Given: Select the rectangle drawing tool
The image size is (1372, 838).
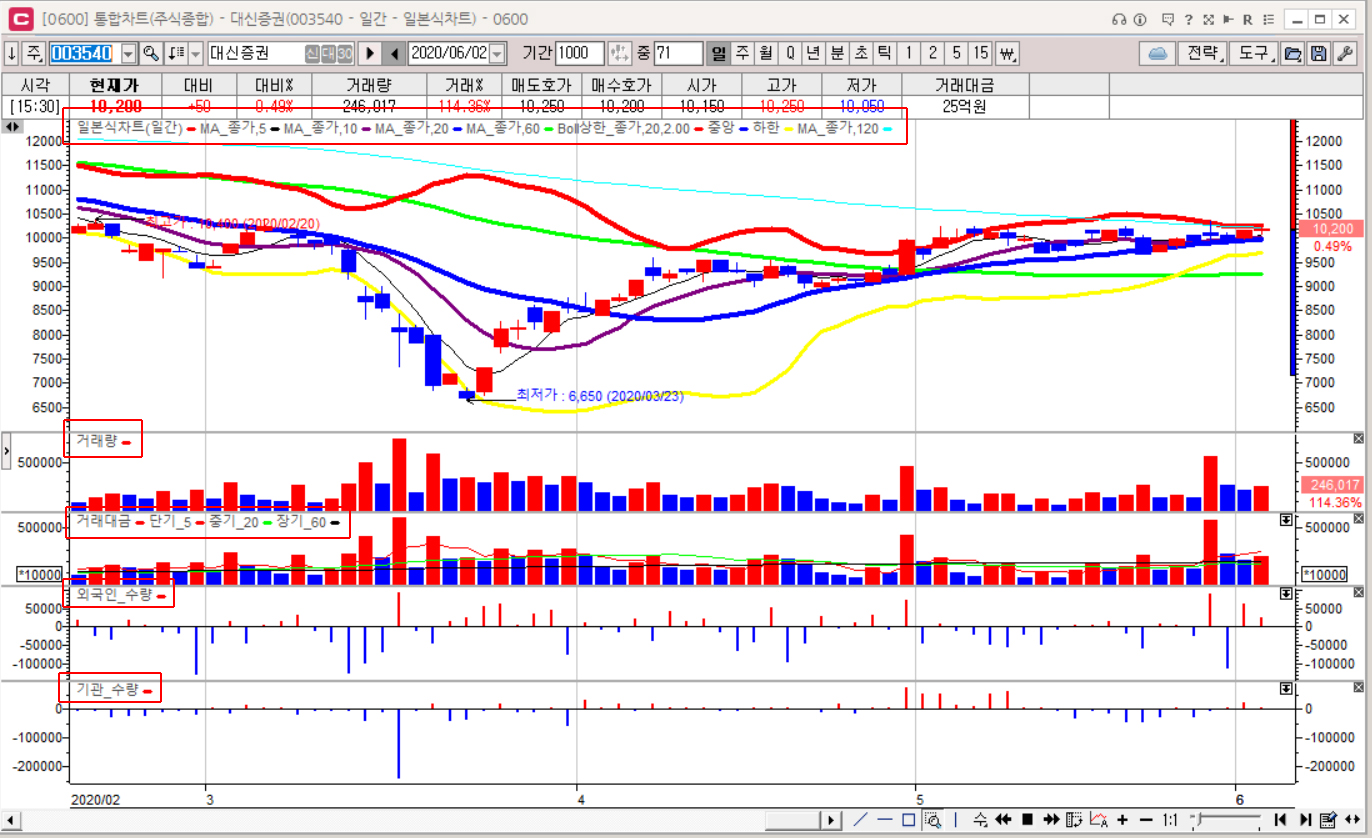Looking at the screenshot, I should 908,820.
